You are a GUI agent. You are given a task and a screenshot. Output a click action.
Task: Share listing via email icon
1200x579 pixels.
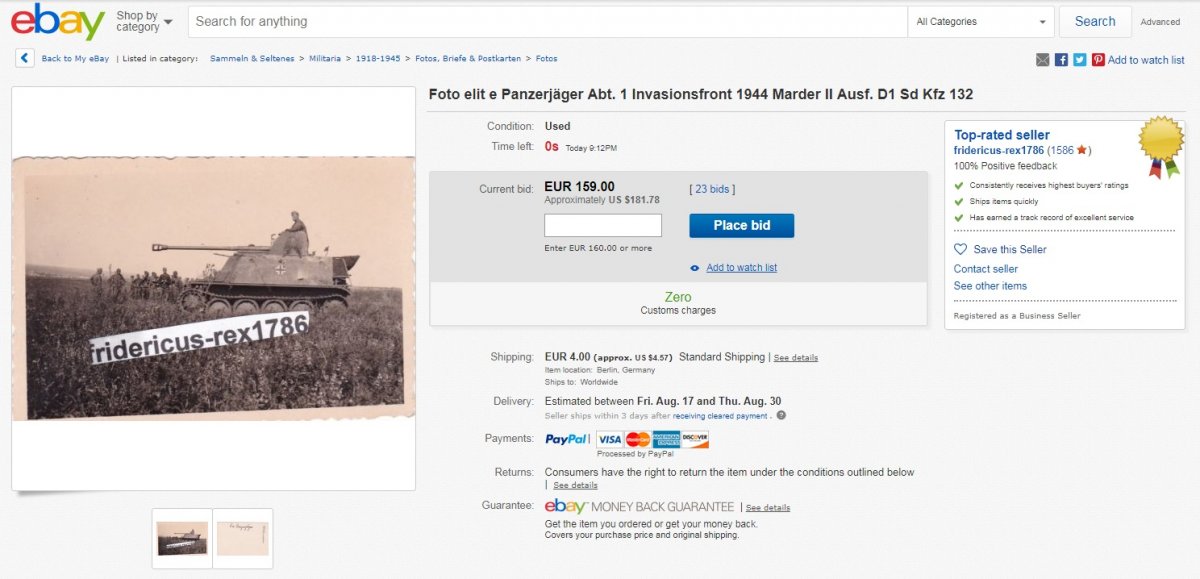(1043, 60)
